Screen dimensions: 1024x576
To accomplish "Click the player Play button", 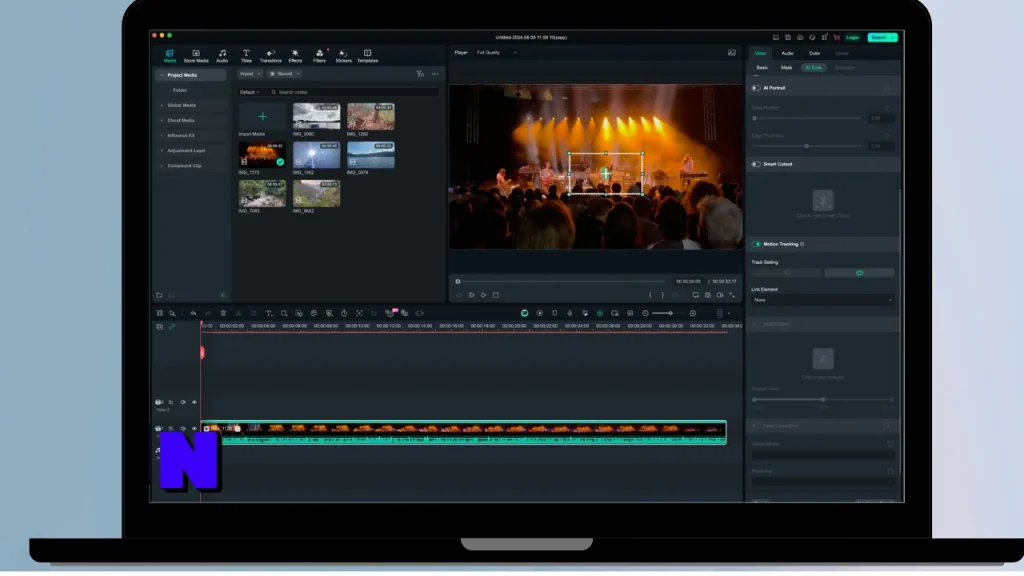I will pyautogui.click(x=483, y=295).
